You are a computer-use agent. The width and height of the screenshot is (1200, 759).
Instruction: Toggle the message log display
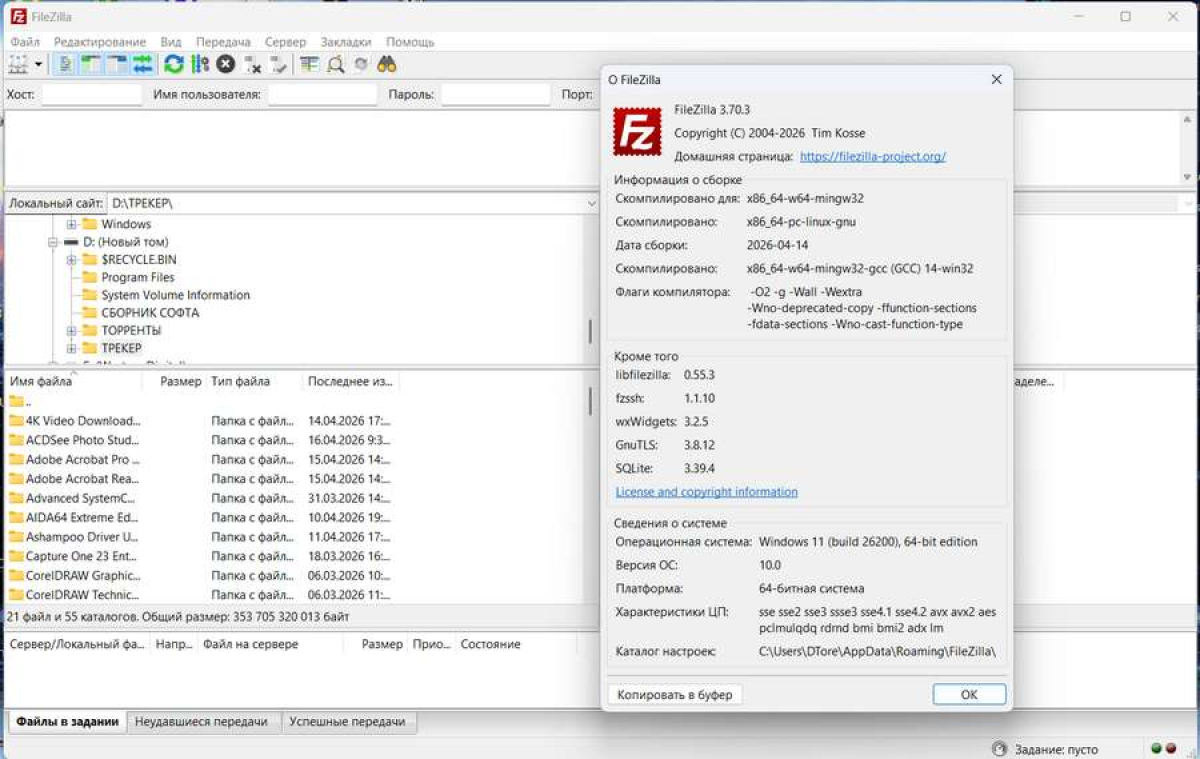tap(65, 64)
